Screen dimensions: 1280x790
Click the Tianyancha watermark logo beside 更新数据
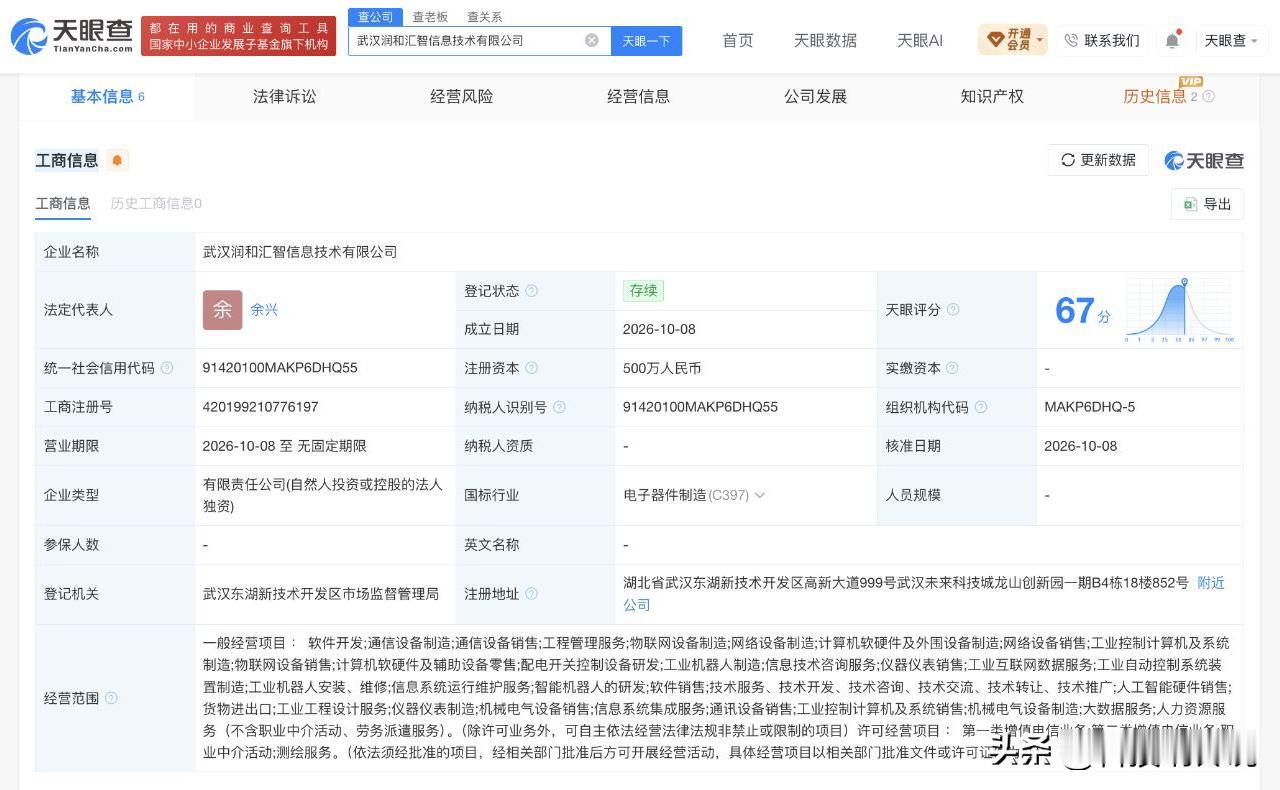pos(1204,160)
